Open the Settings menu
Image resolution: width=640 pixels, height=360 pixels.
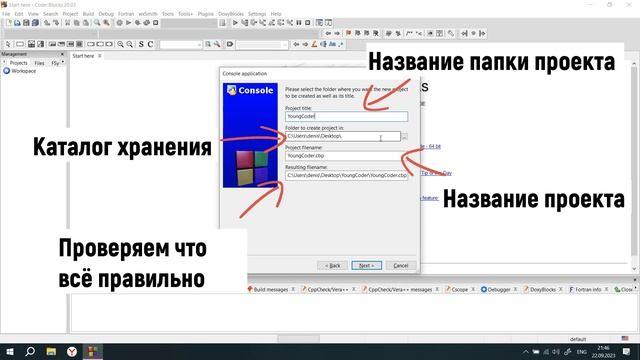[257, 14]
